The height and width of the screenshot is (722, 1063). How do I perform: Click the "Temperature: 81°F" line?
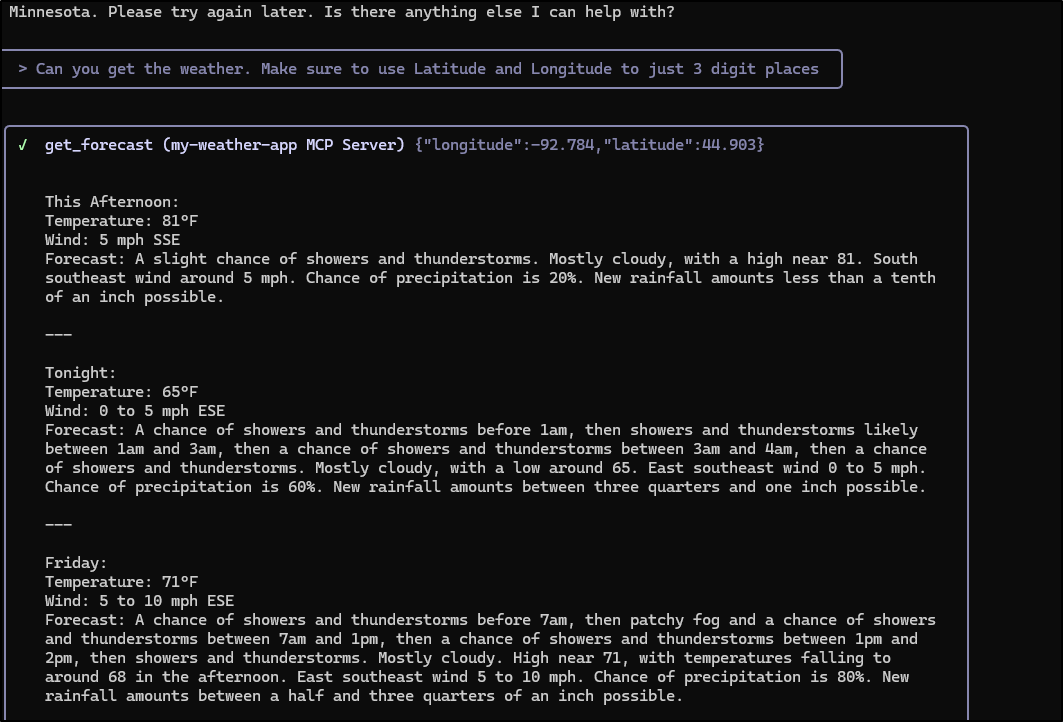pyautogui.click(x=121, y=221)
